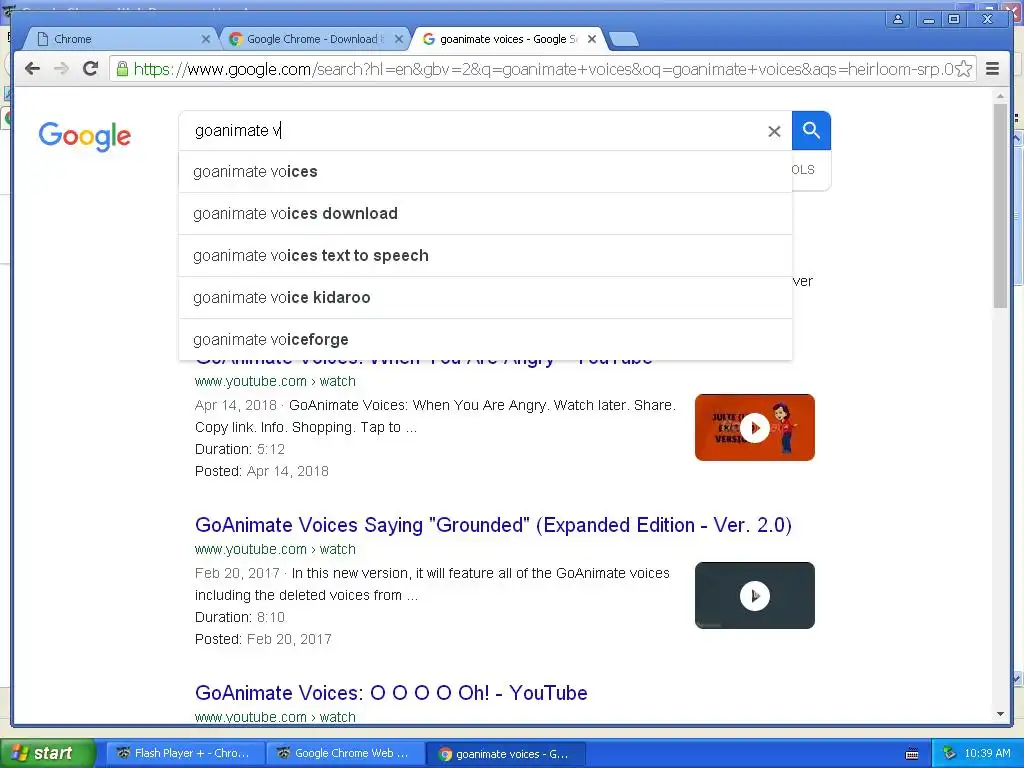Choose suggestion 'goanimate voices download'

coord(485,214)
